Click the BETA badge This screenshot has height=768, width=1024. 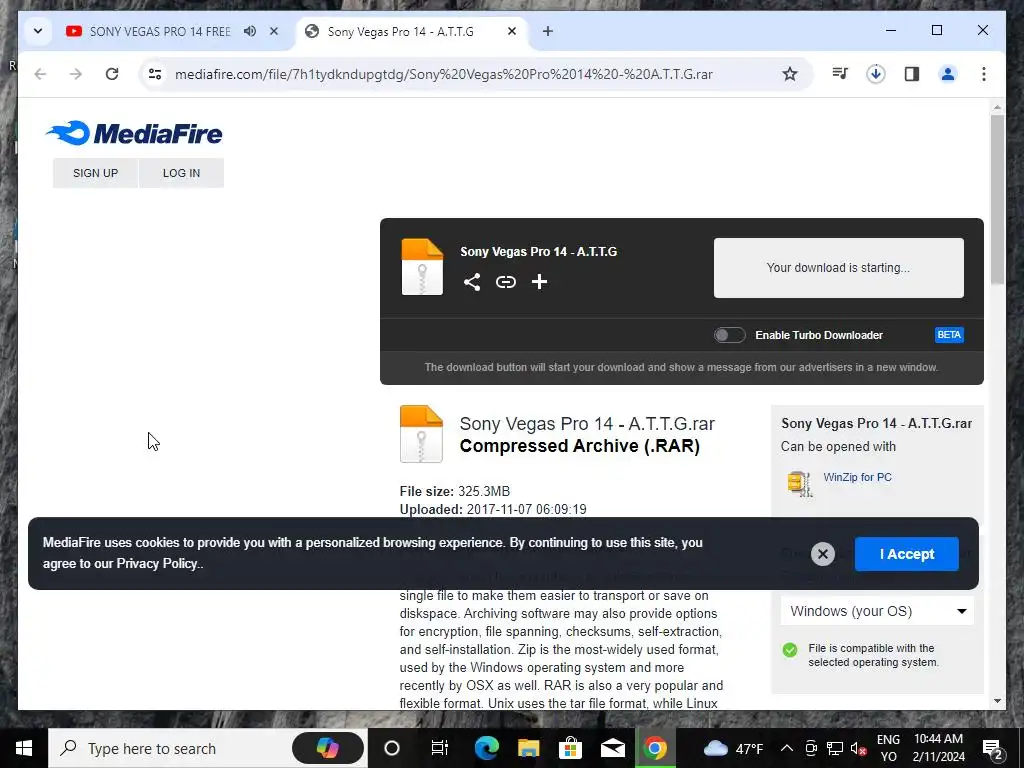coord(949,335)
